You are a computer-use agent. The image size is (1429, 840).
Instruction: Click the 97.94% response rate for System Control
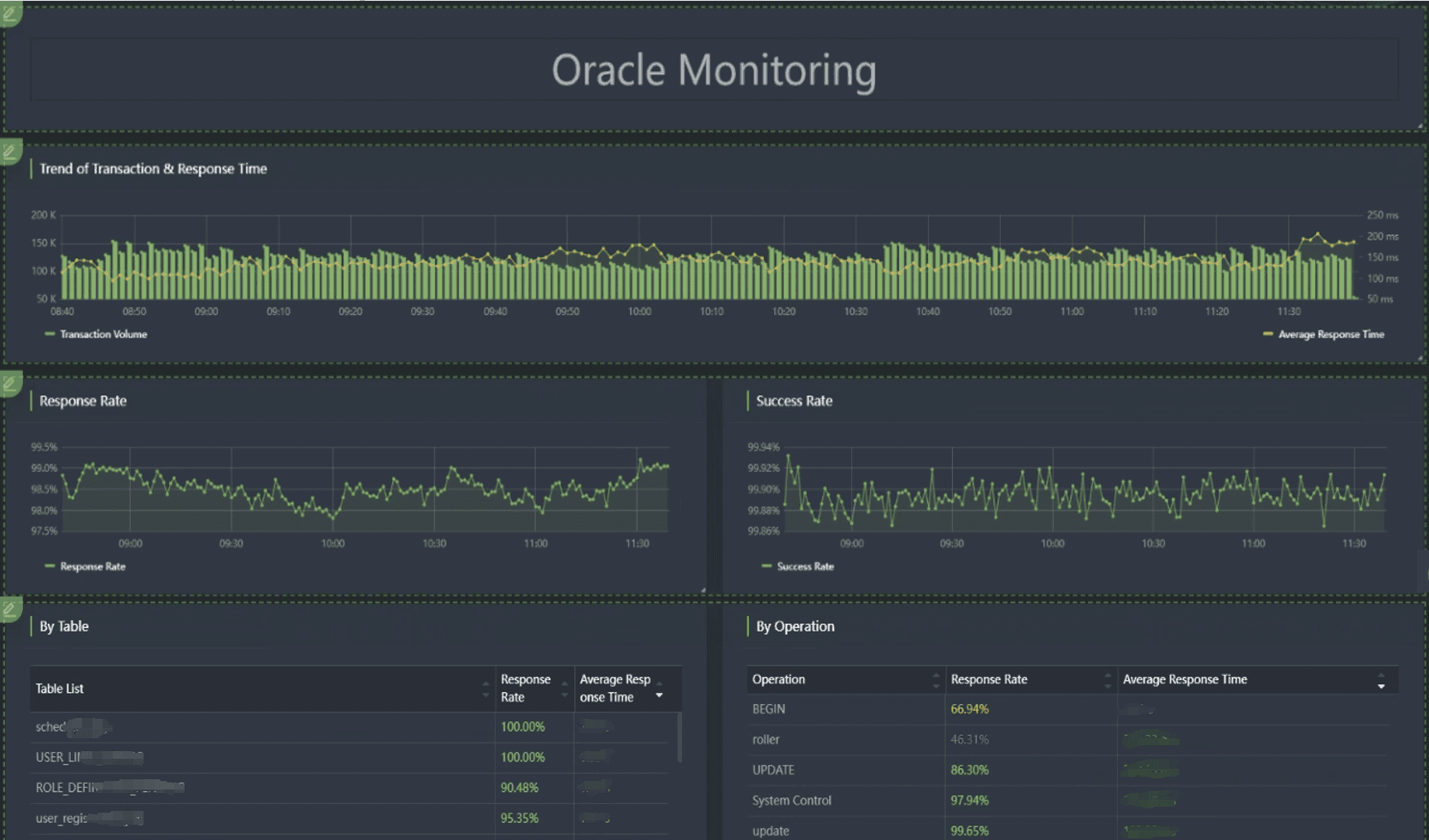point(969,801)
